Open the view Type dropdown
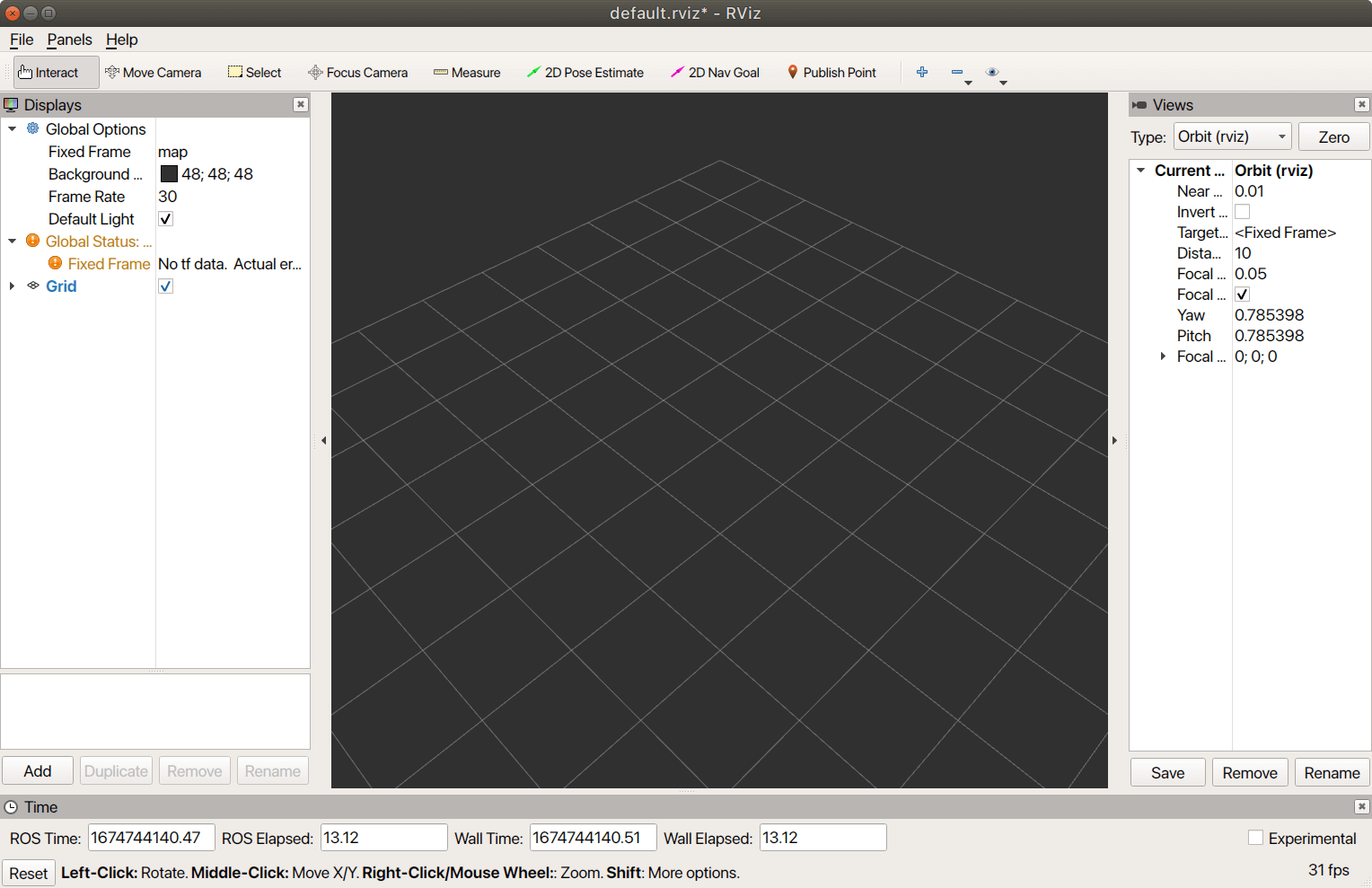Screen dimensions: 1372x888 (1232, 136)
